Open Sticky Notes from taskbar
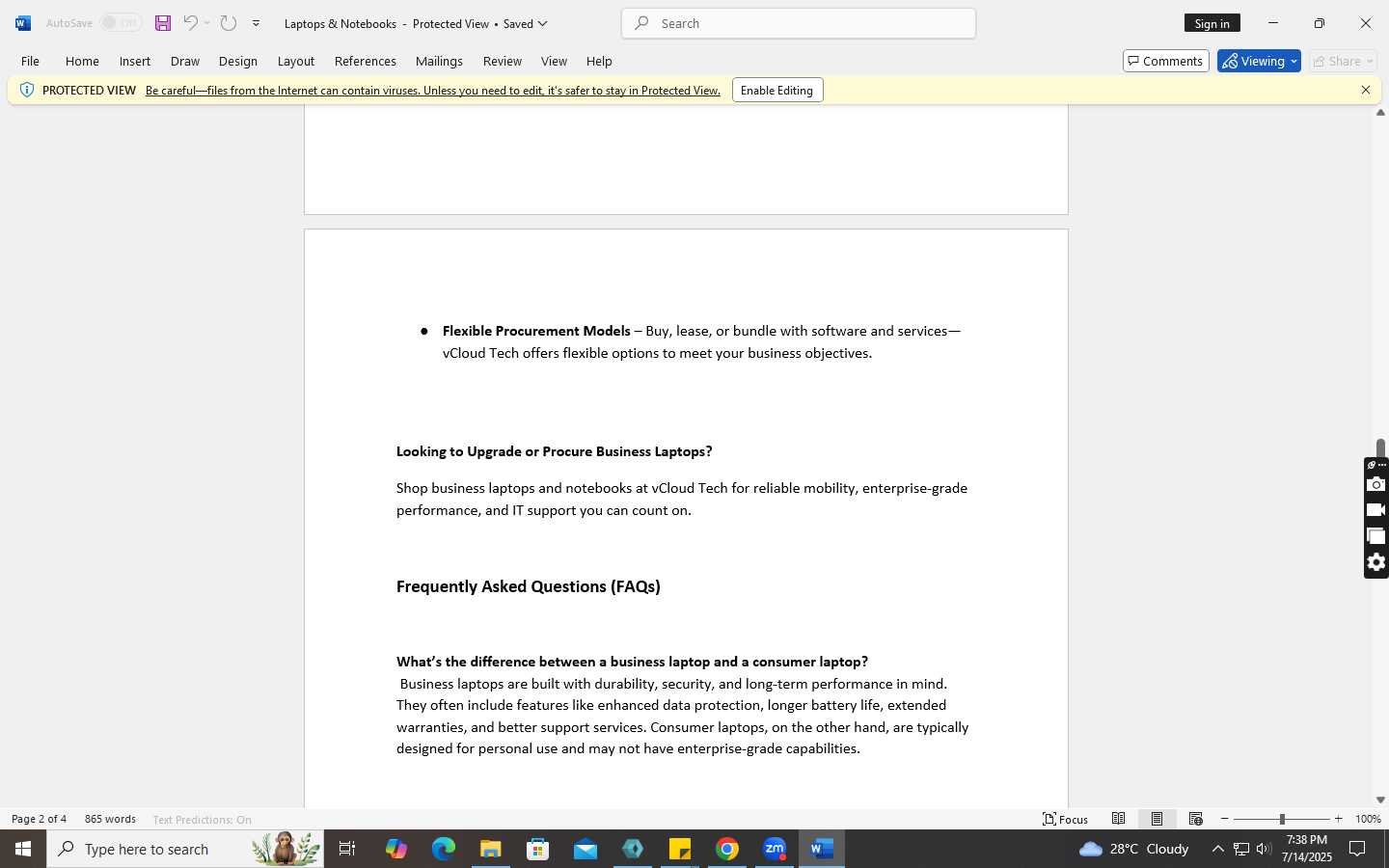 [680, 849]
